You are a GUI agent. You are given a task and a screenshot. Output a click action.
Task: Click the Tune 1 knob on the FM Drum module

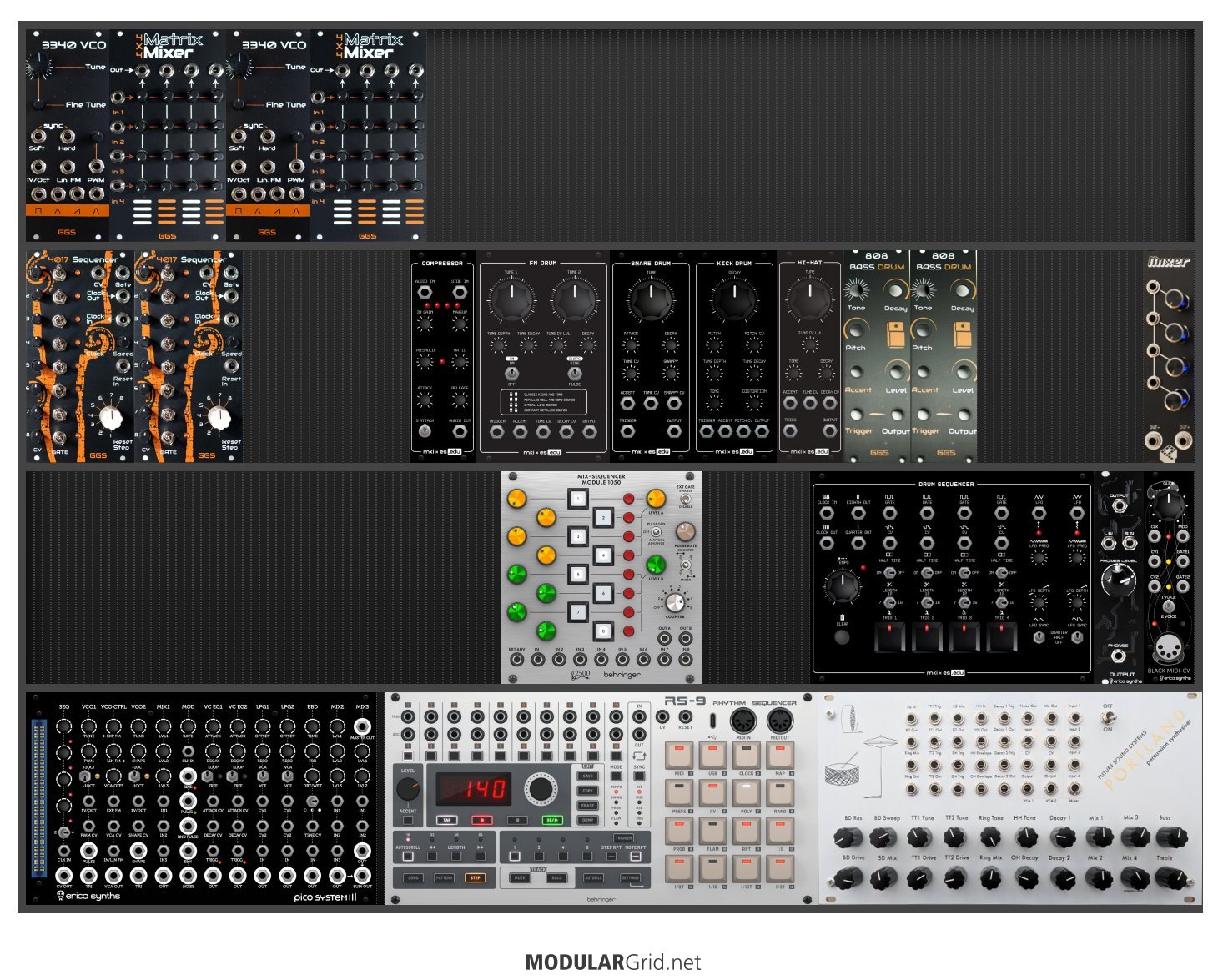[x=511, y=301]
